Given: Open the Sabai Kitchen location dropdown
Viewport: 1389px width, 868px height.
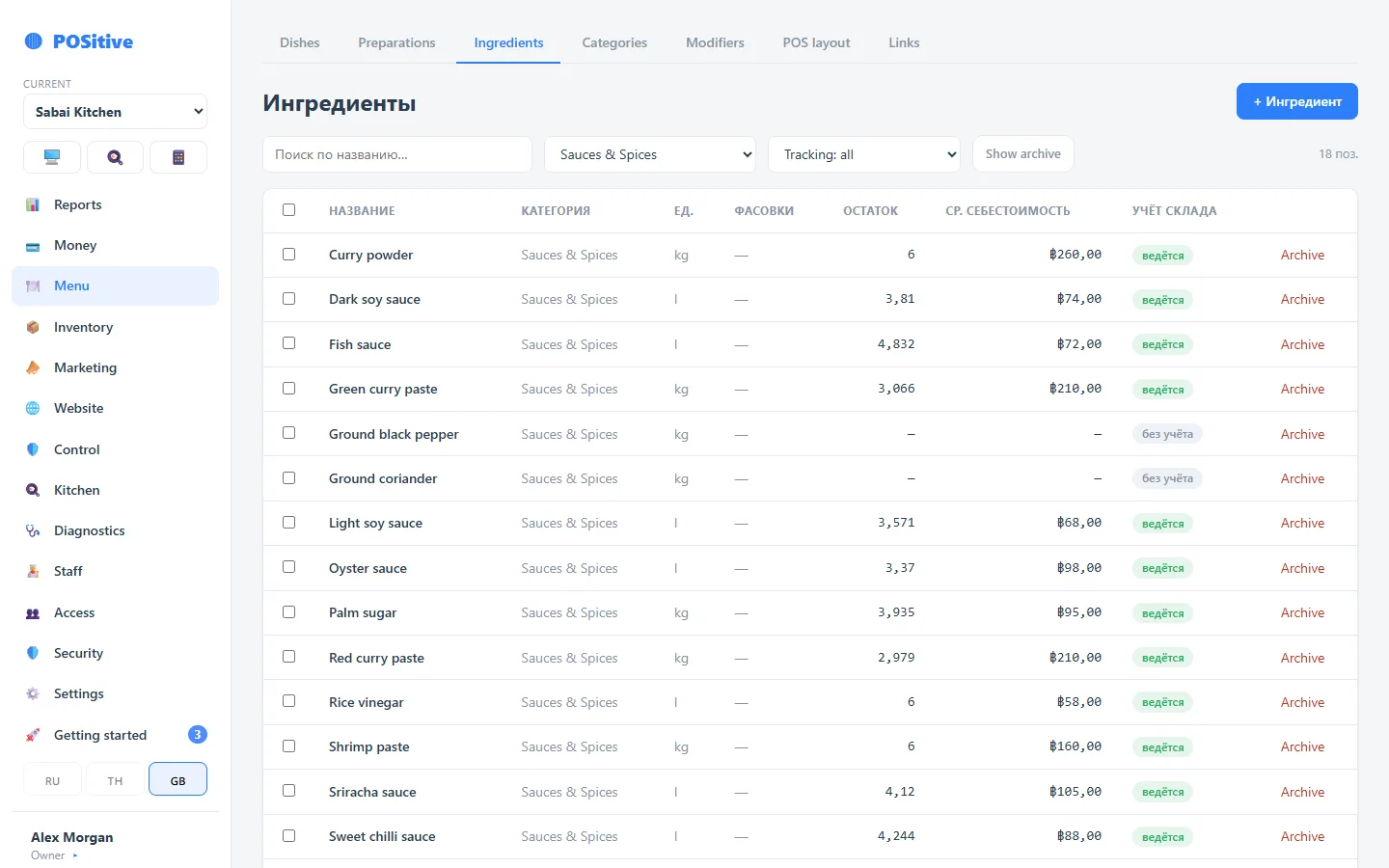Looking at the screenshot, I should pyautogui.click(x=115, y=112).
